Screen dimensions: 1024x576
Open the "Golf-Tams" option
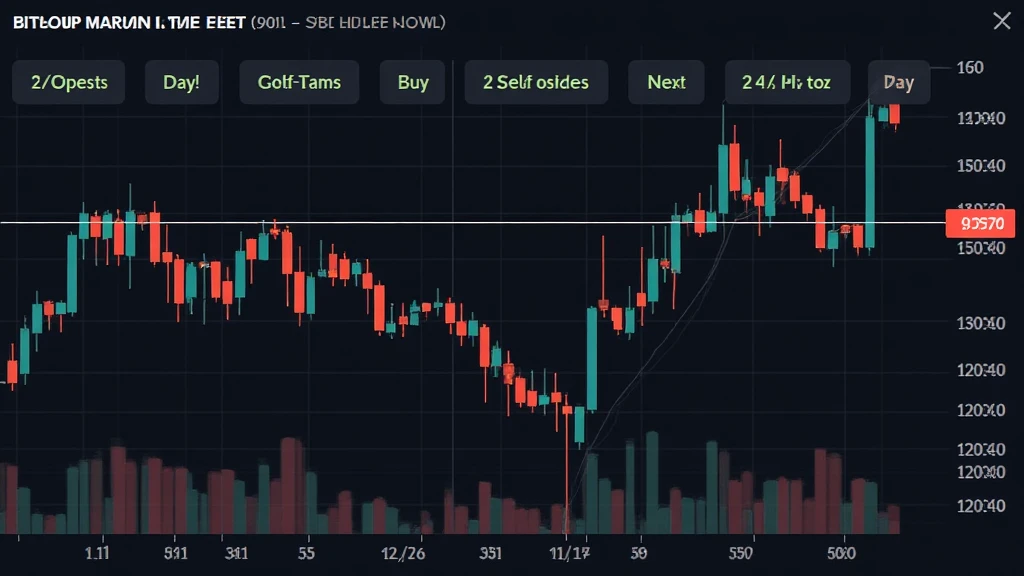[301, 82]
